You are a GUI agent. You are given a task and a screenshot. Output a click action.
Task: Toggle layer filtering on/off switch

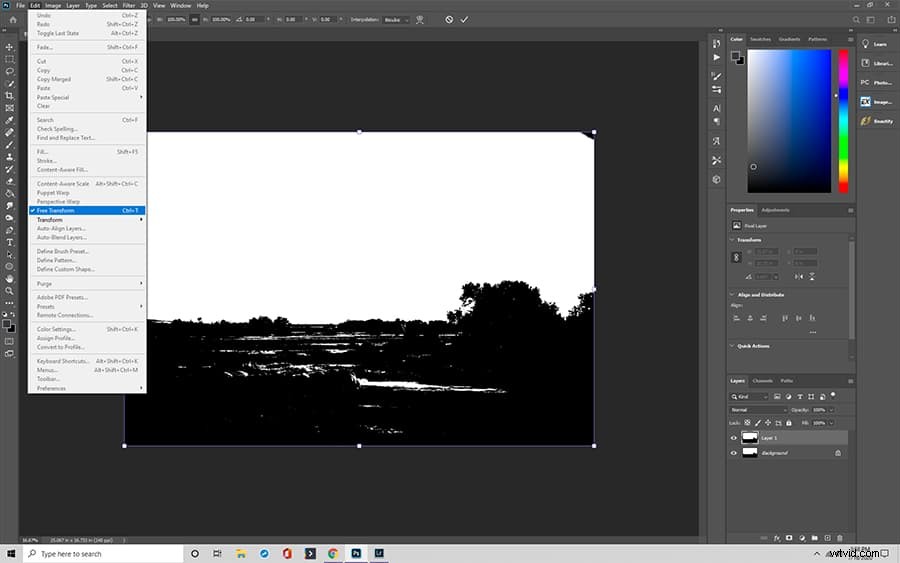click(833, 395)
